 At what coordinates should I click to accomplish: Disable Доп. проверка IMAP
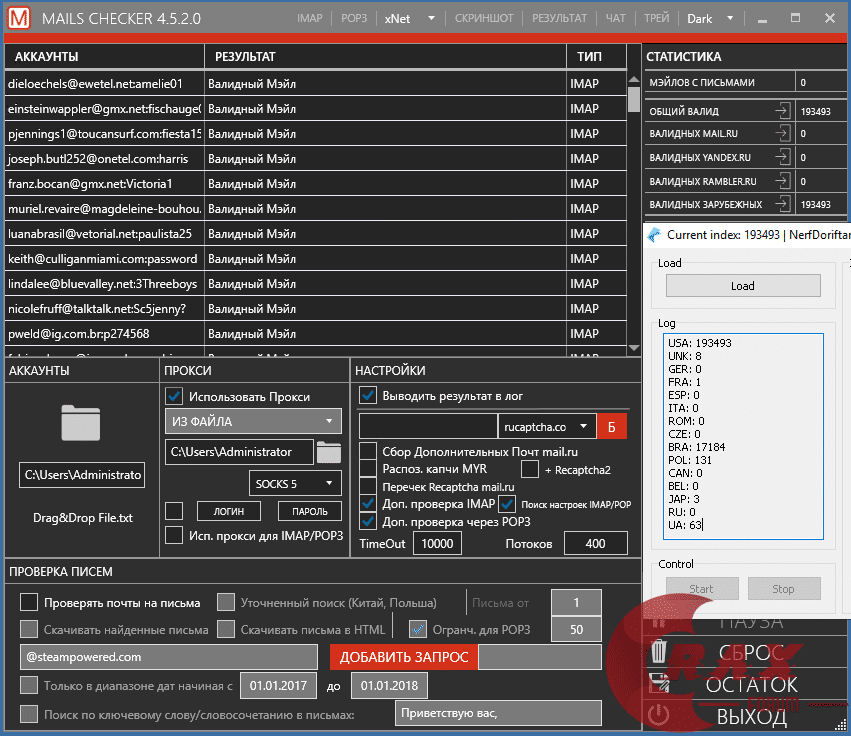pos(368,504)
